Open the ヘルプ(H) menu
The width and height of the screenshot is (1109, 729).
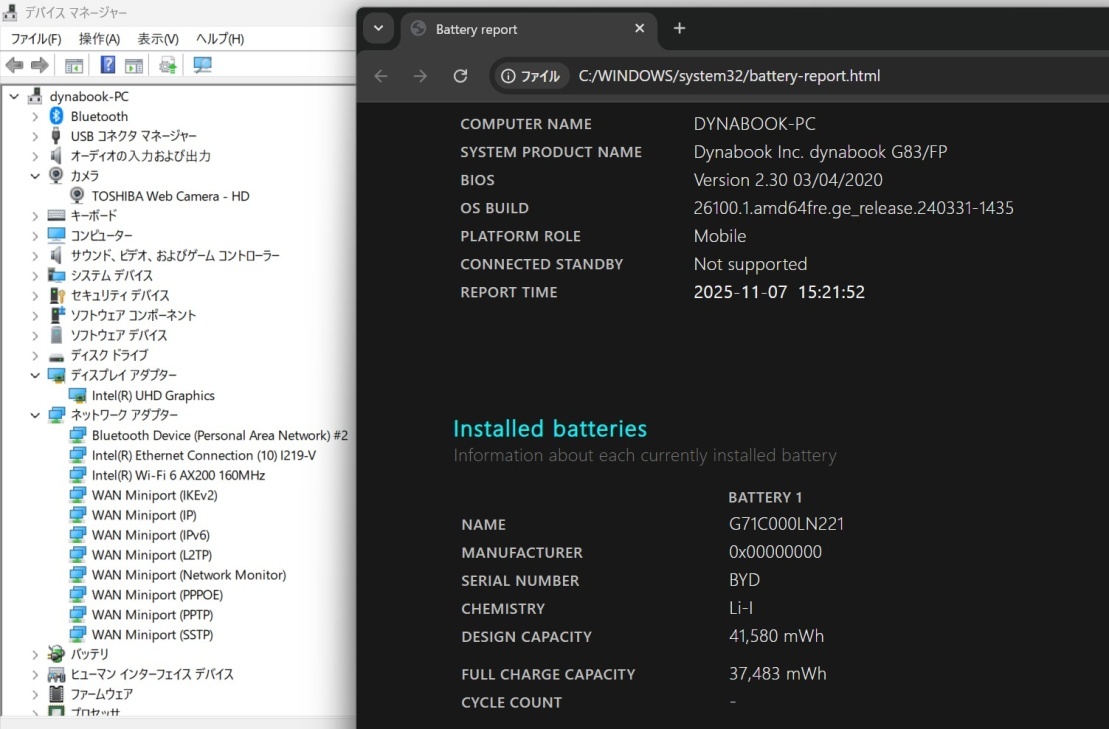[219, 39]
